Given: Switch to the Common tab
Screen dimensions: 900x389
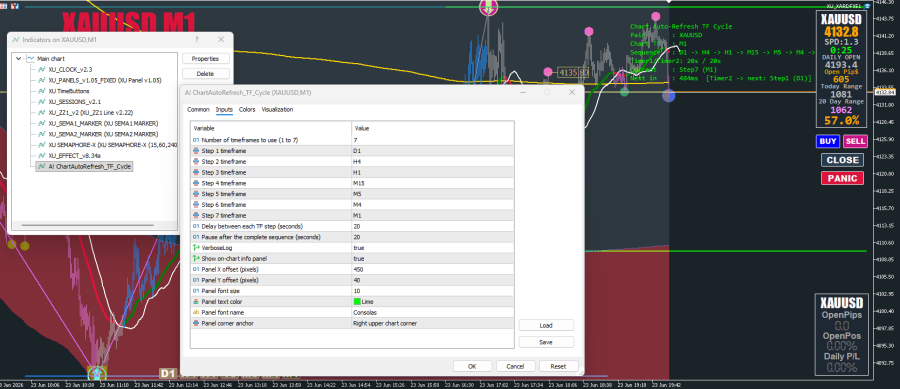Looking at the screenshot, I should 198,110.
